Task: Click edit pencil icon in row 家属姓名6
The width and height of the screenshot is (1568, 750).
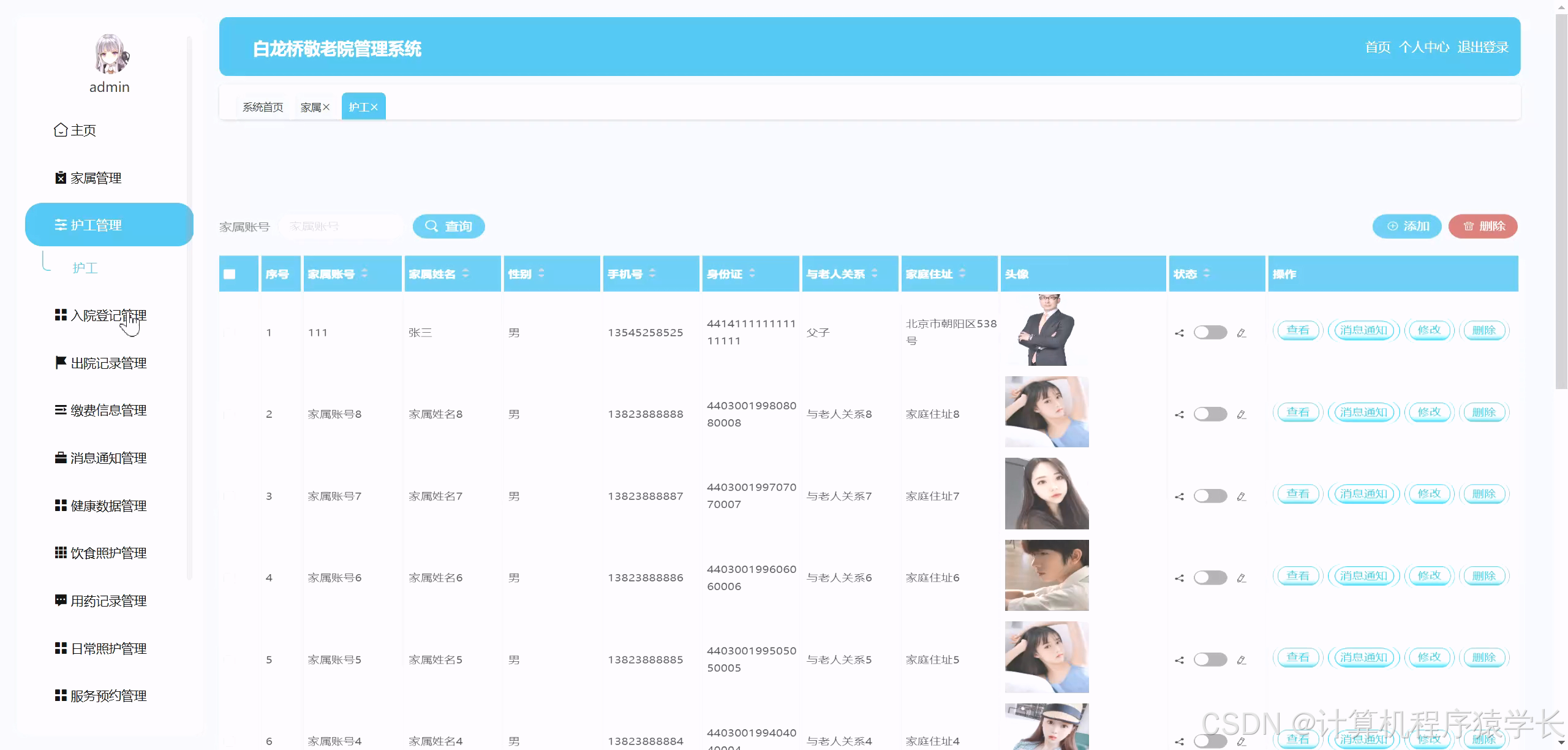Action: pos(1242,578)
